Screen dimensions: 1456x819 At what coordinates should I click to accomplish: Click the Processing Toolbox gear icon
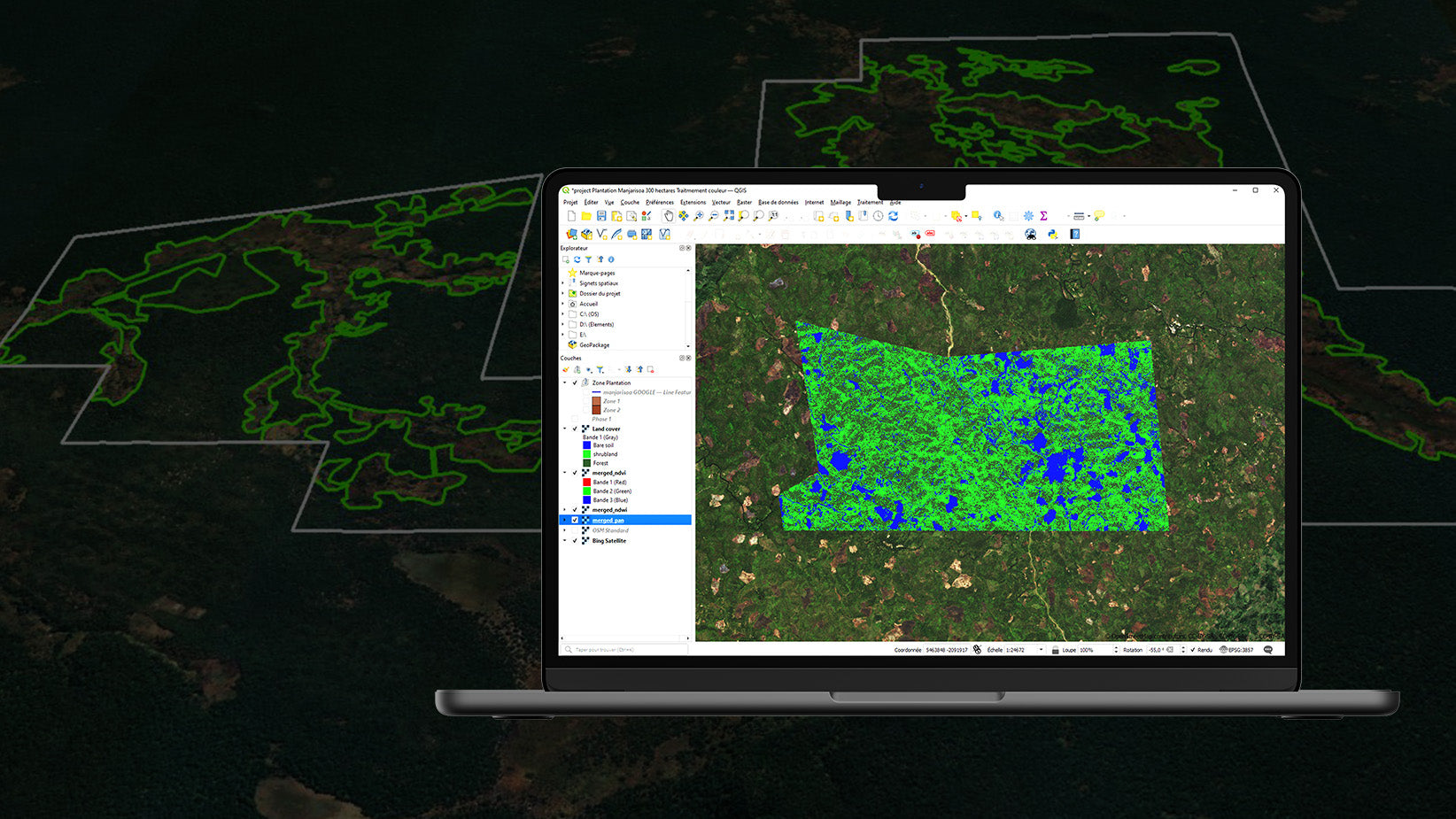(x=1028, y=216)
